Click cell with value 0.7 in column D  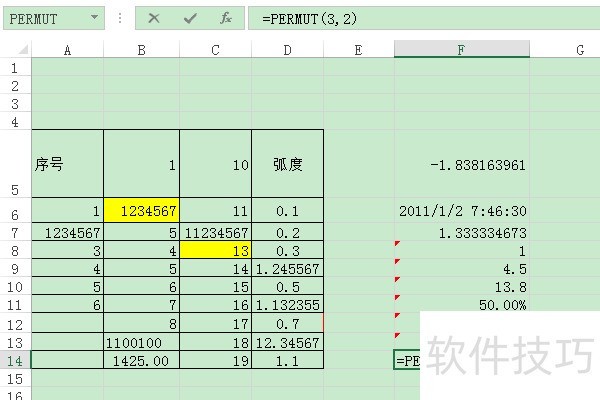point(287,324)
